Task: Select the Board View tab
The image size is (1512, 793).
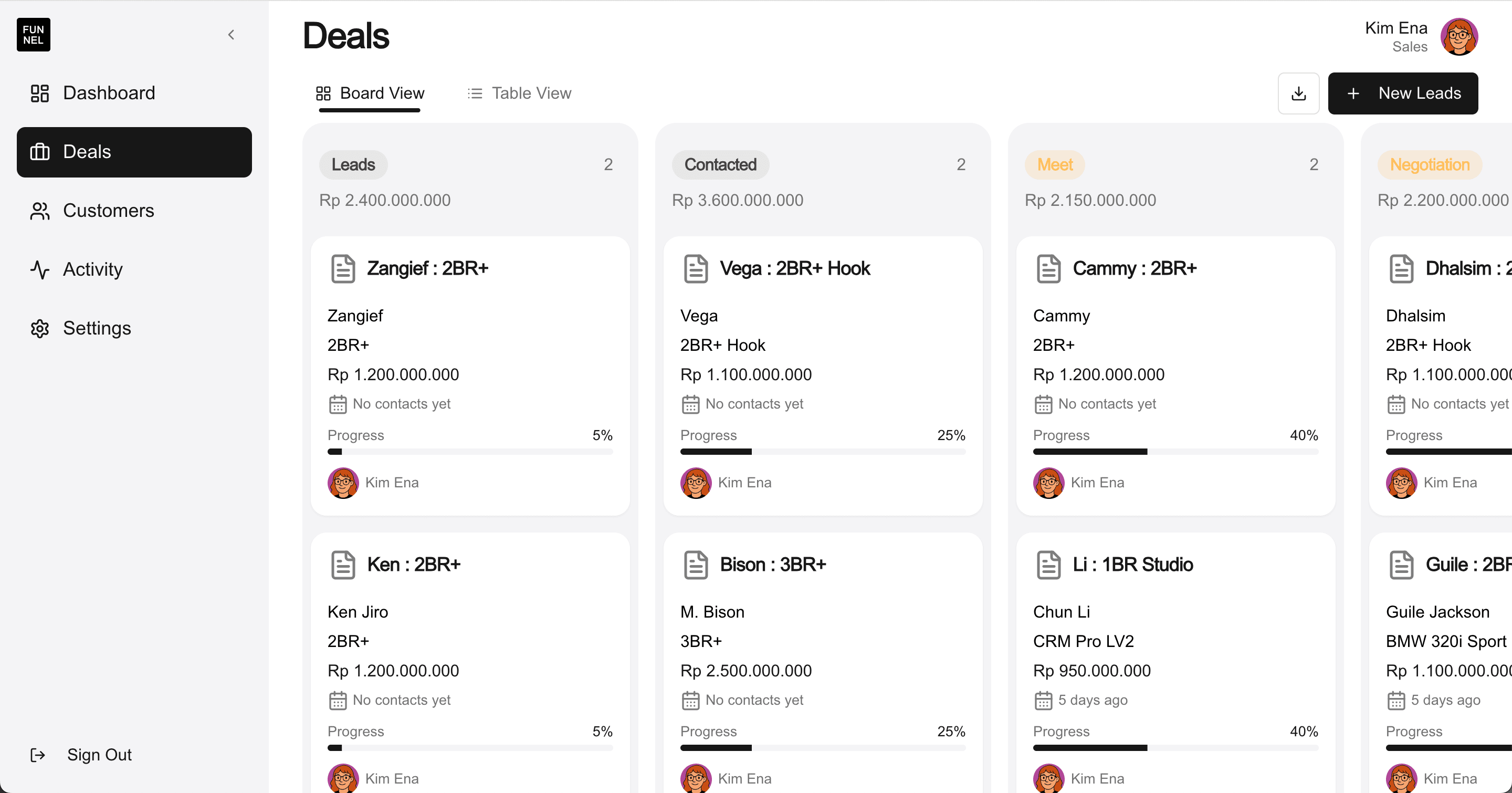Action: pyautogui.click(x=370, y=93)
